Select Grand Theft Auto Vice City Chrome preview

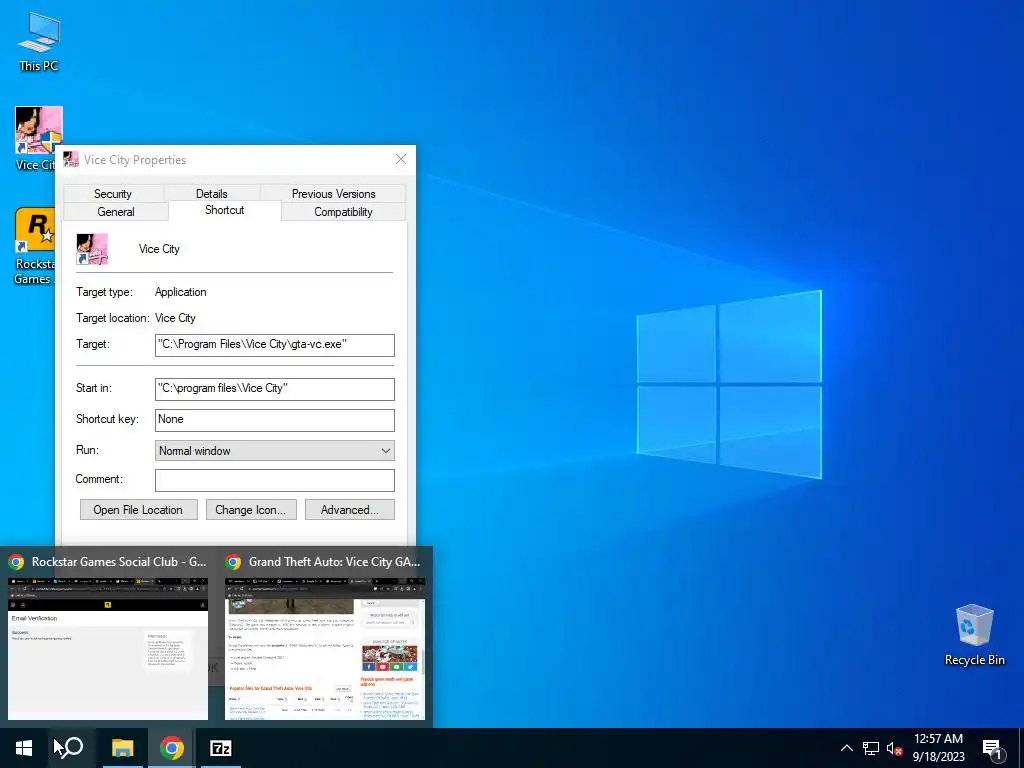[325, 648]
